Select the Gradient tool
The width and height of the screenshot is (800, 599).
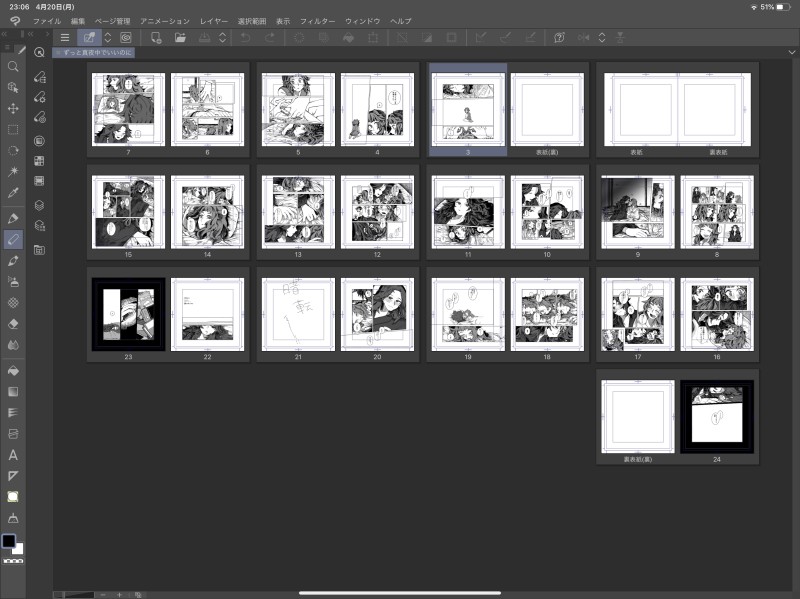(13, 392)
